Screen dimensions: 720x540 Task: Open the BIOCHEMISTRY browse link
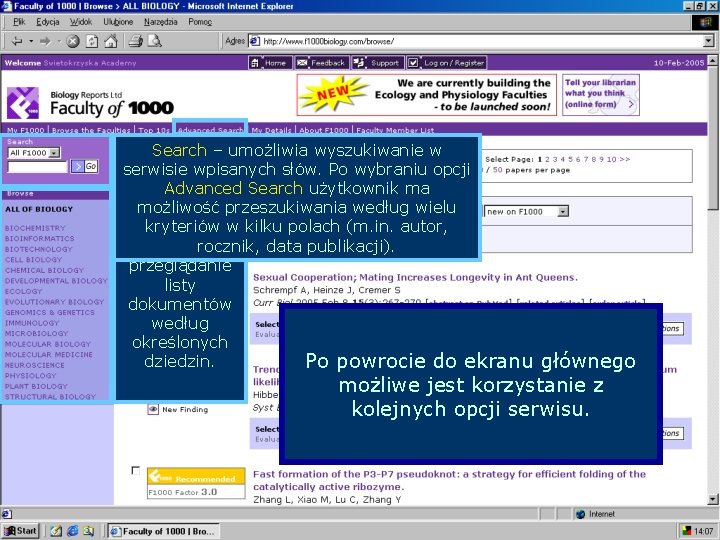35,228
